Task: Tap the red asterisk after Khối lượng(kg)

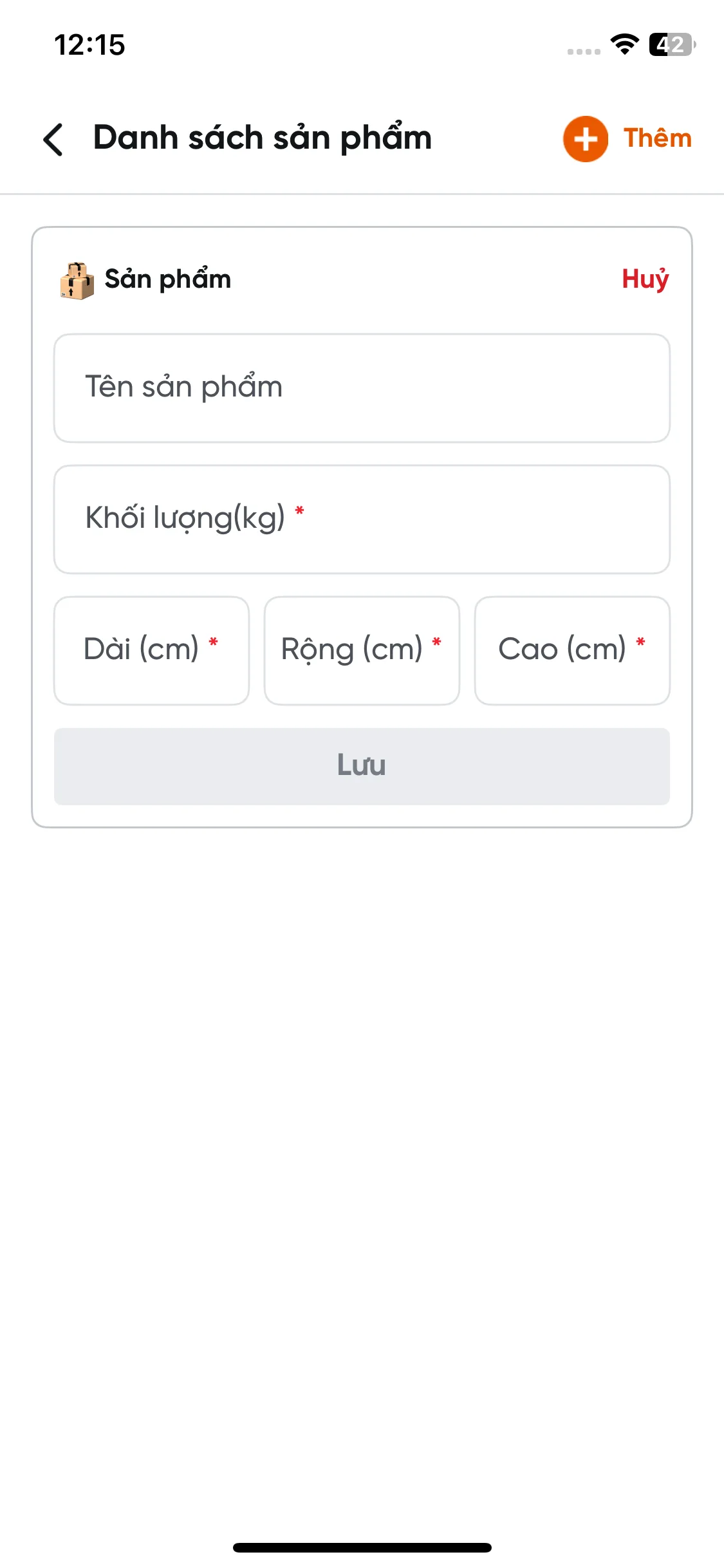Action: (299, 512)
